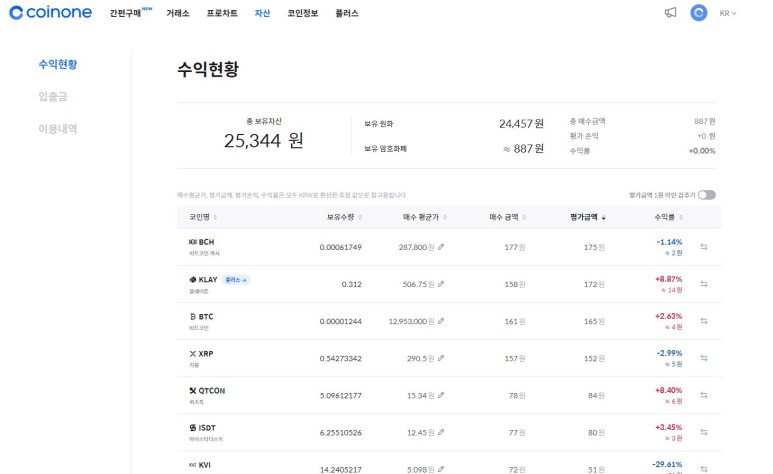Click QTCON quantity 5.09612177

pos(341,396)
